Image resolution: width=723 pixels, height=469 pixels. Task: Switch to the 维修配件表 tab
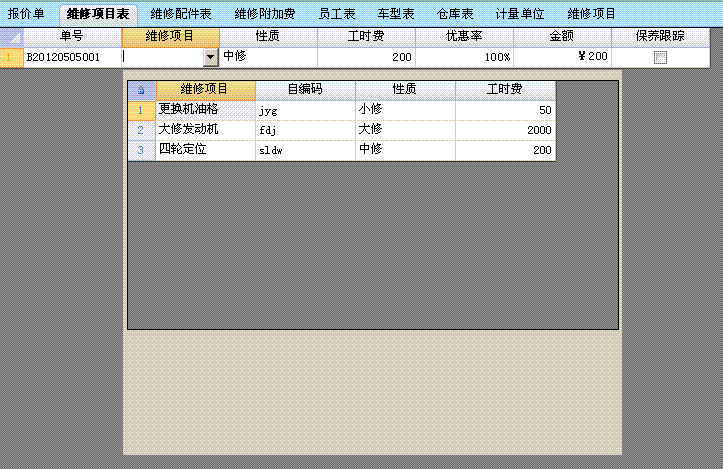pos(181,14)
